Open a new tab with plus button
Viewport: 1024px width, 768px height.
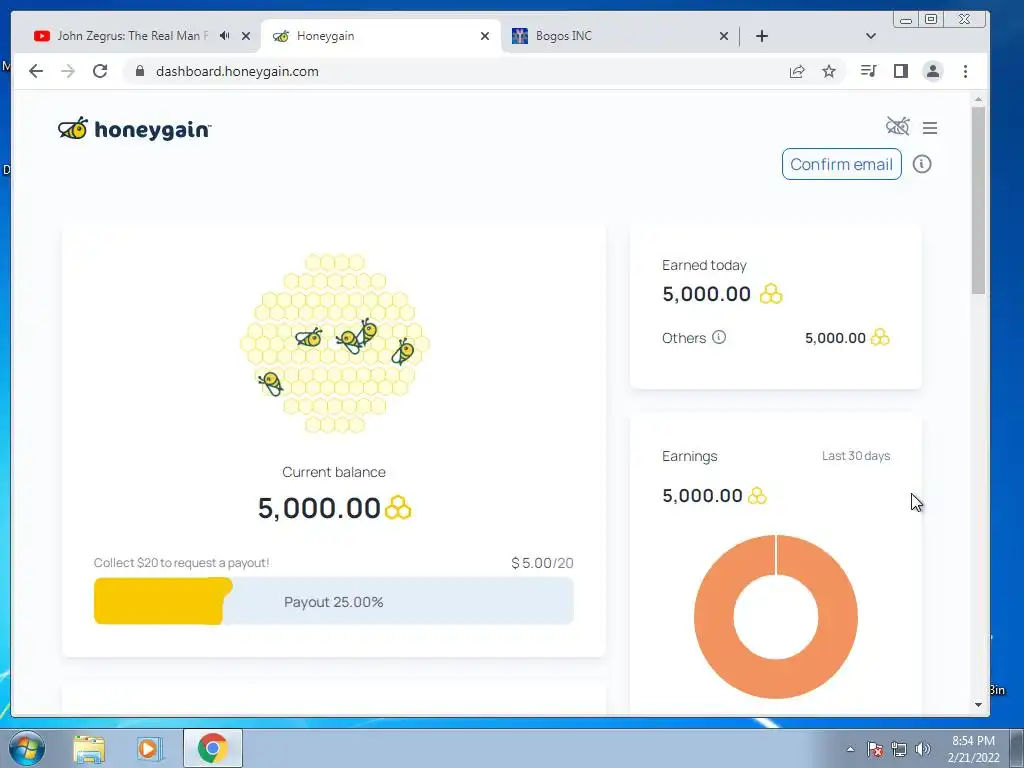pos(761,36)
